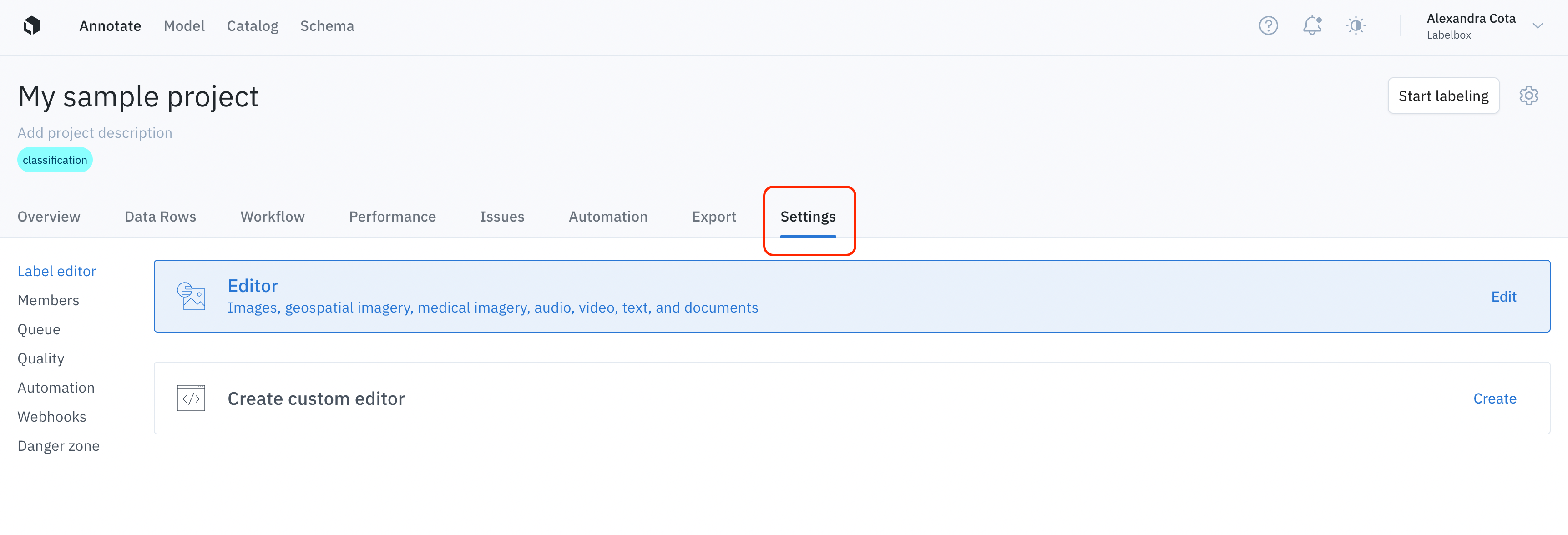Click the Editor image icon
The height and width of the screenshot is (535, 1568).
tap(191, 297)
